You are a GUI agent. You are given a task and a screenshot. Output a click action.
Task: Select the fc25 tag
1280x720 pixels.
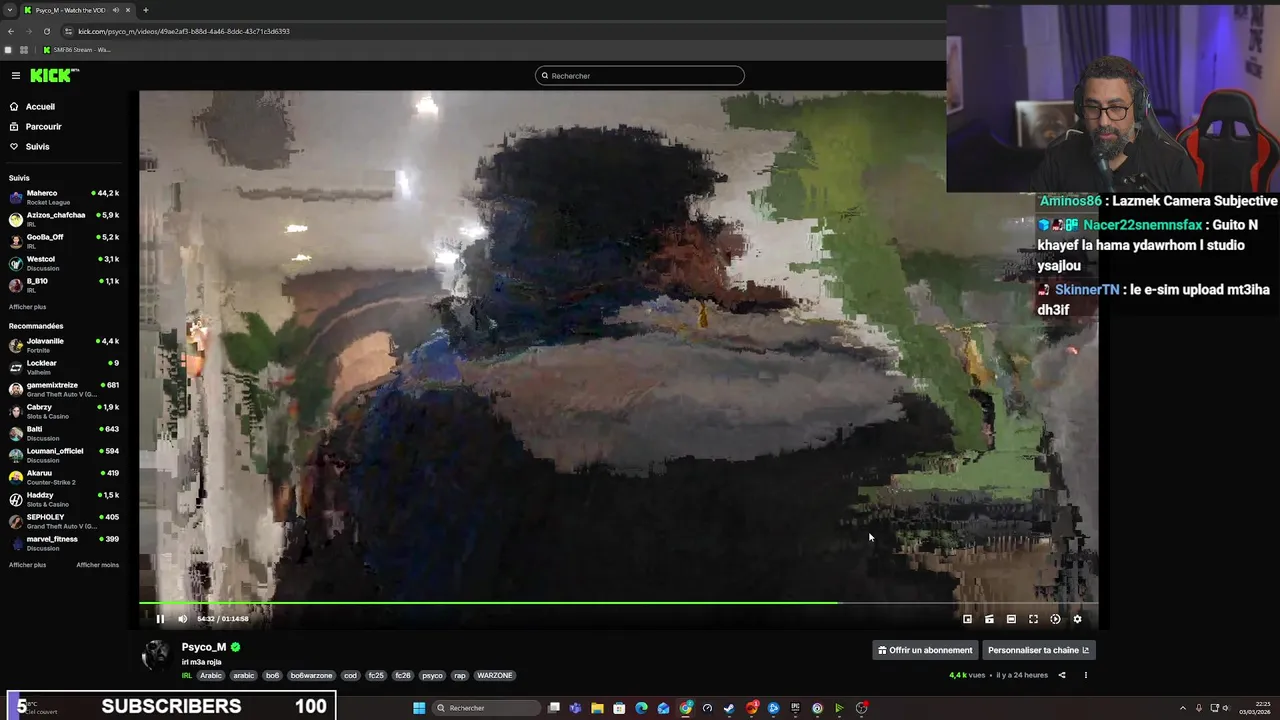point(376,676)
